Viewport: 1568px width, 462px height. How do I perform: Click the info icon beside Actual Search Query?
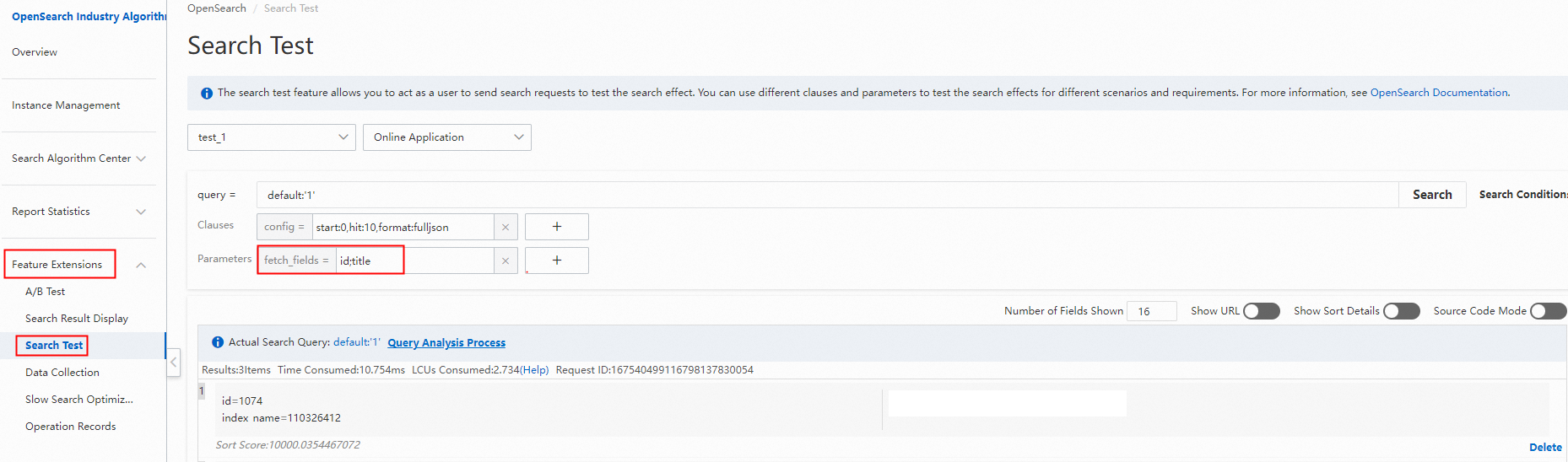click(218, 342)
